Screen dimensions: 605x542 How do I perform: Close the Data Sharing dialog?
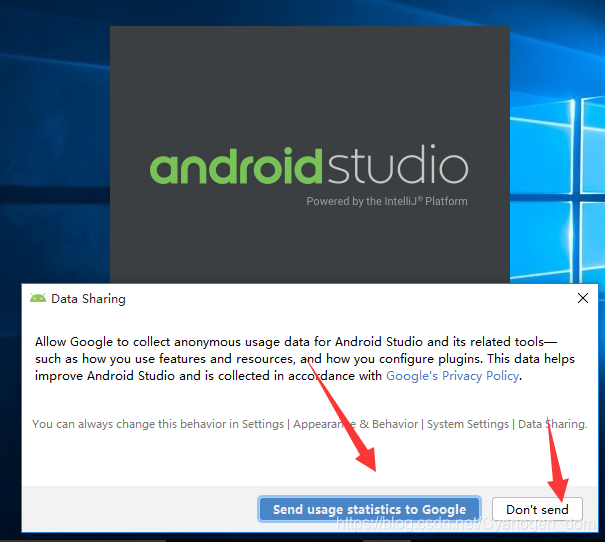583,298
